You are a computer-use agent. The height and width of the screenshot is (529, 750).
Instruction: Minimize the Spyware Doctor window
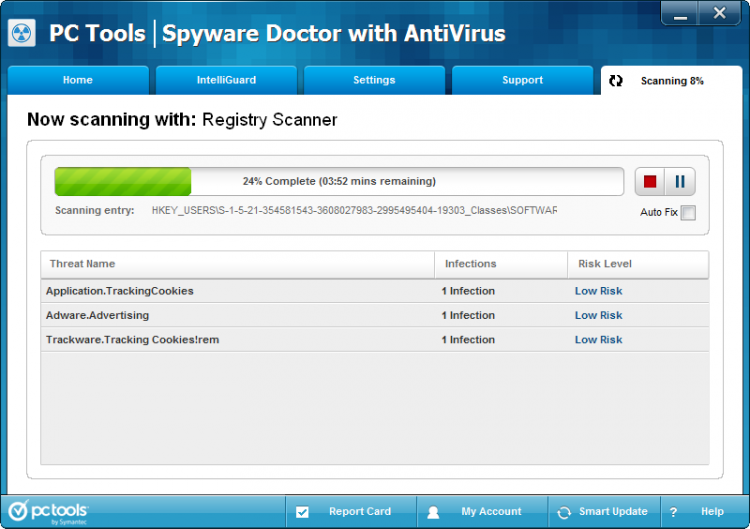coord(680,13)
